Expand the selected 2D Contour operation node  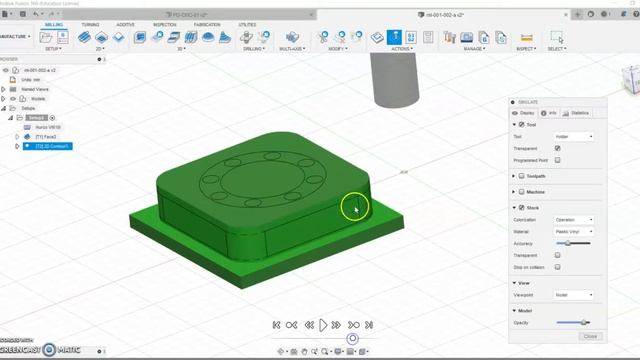pyautogui.click(x=17, y=146)
